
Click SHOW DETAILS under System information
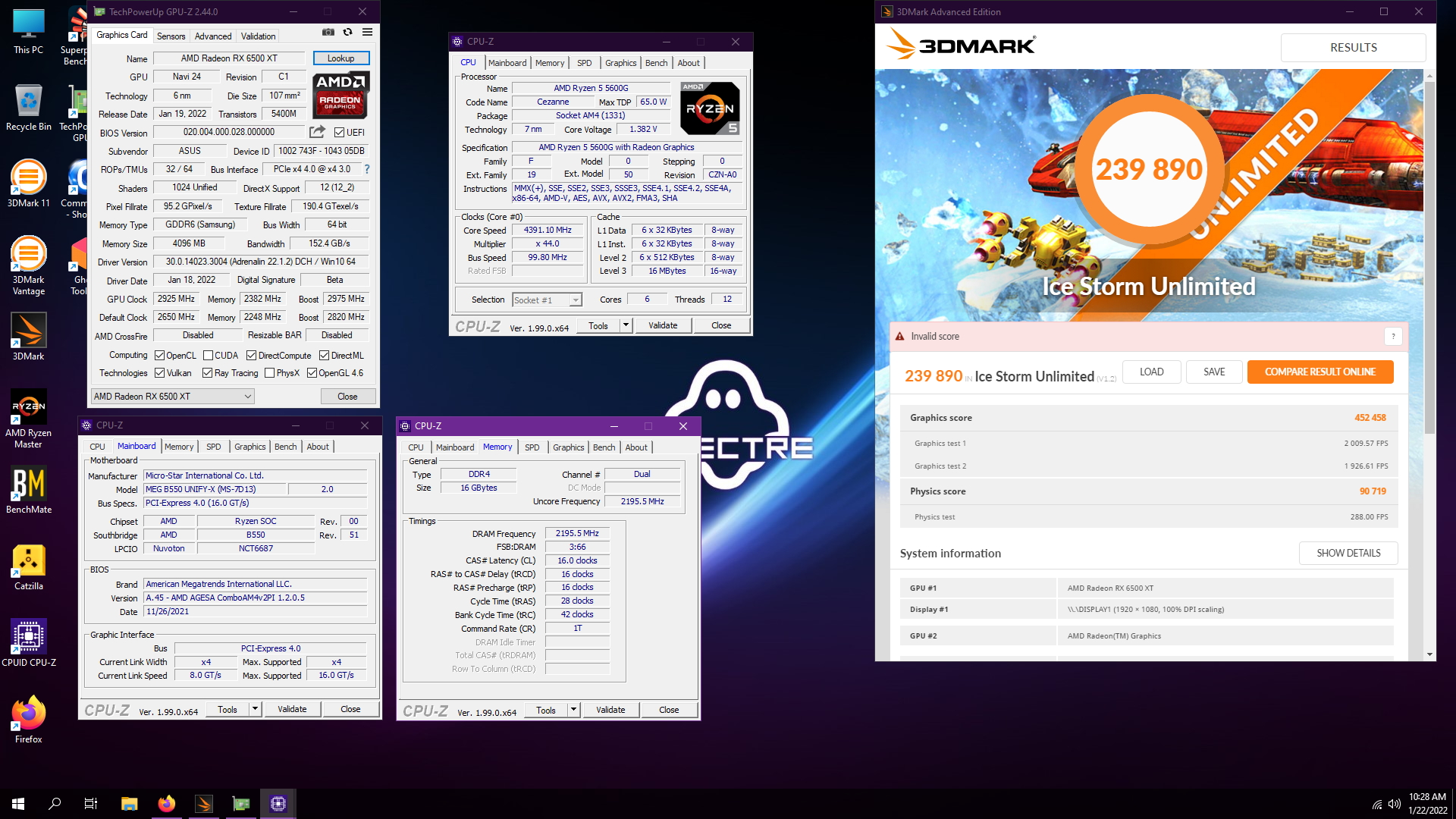click(1348, 554)
